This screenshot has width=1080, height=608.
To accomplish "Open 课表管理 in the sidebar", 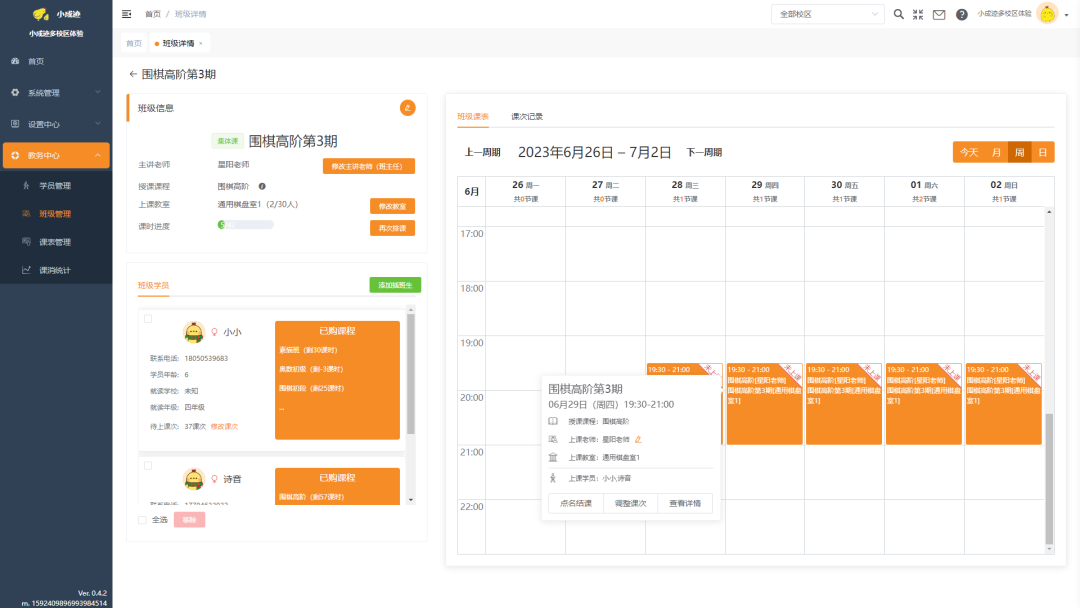I will click(56, 242).
